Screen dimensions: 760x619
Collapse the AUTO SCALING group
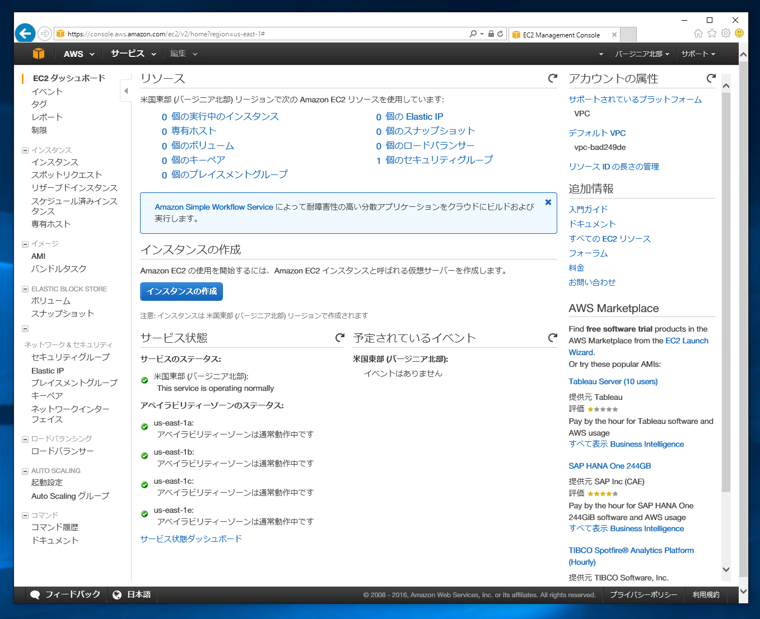[25, 471]
